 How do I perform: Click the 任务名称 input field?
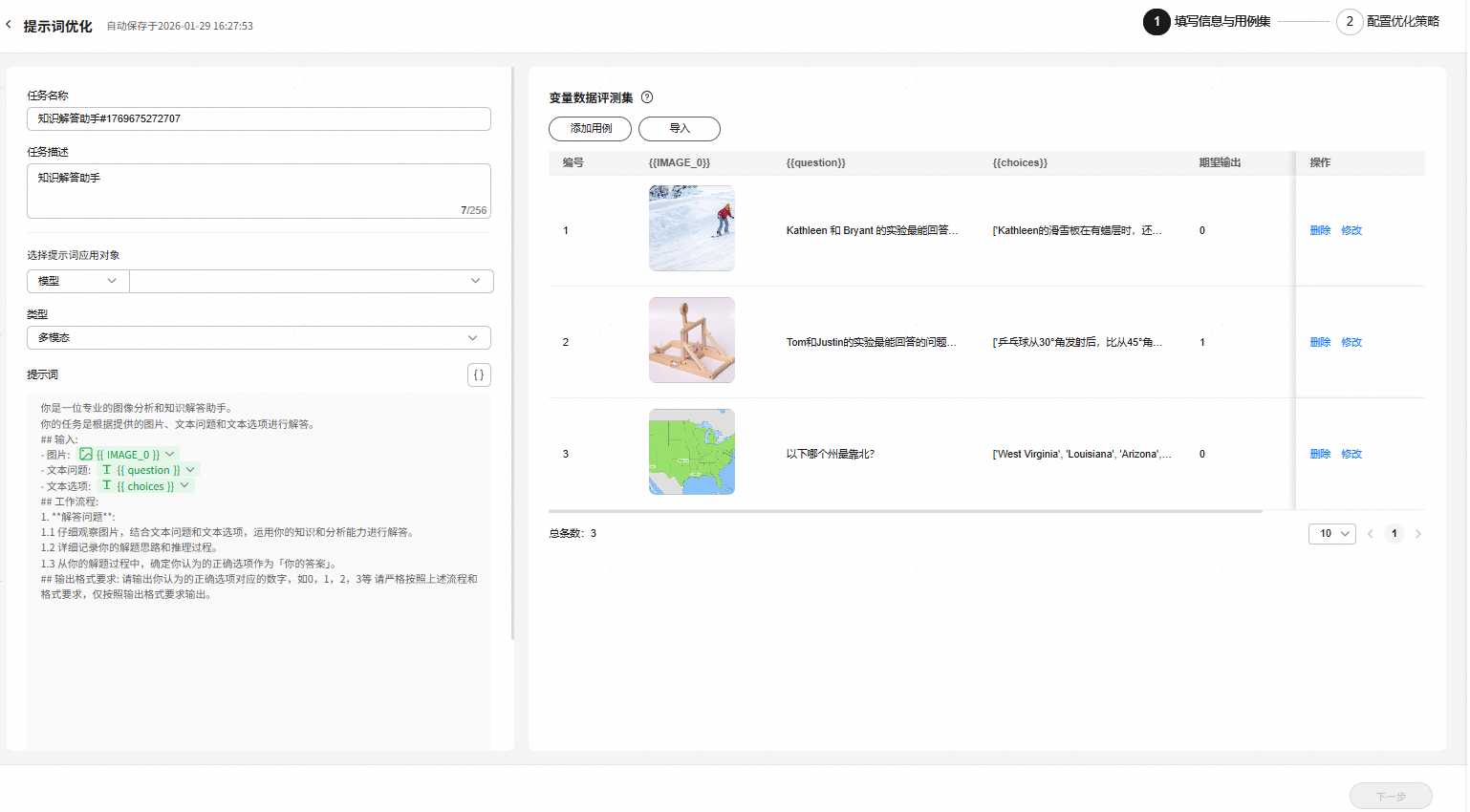[258, 118]
